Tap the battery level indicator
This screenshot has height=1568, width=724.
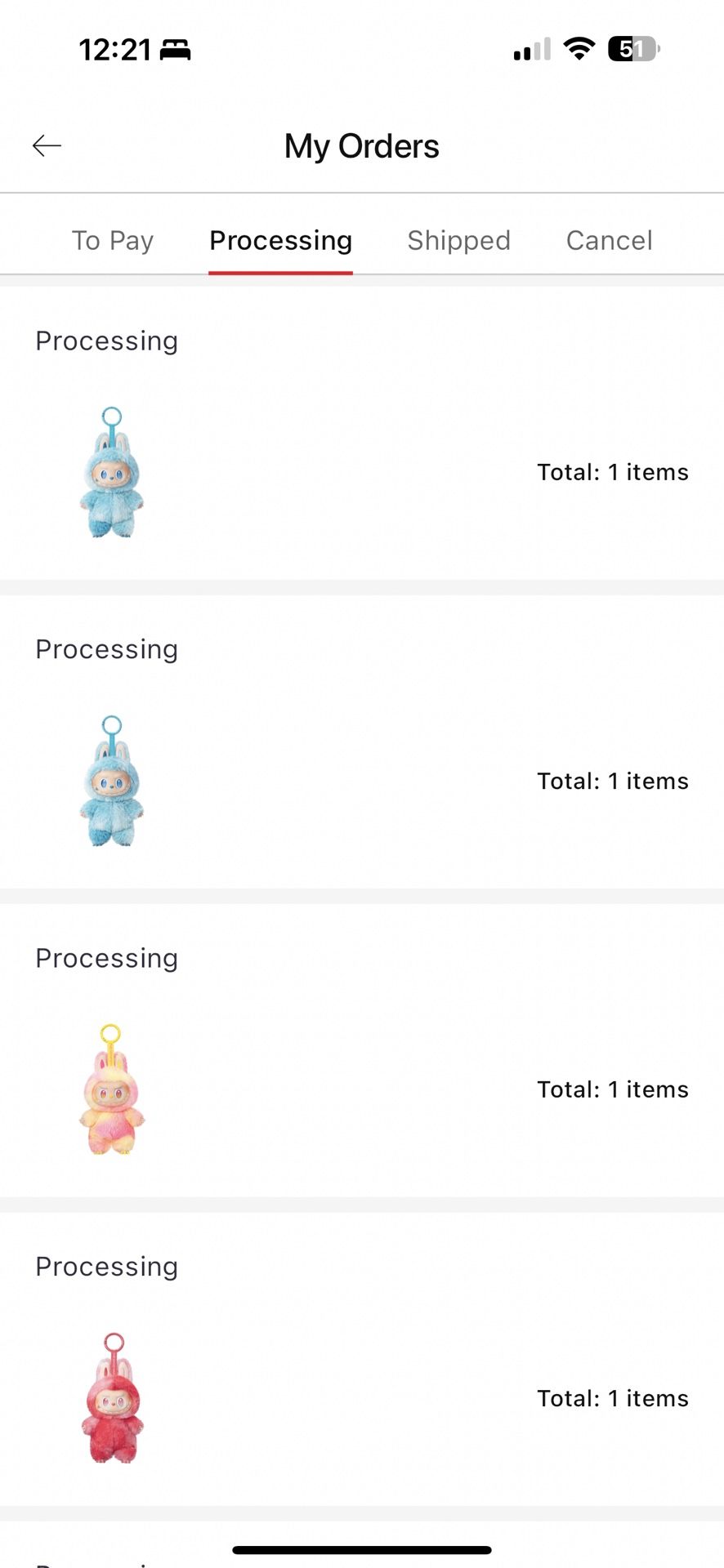[634, 49]
